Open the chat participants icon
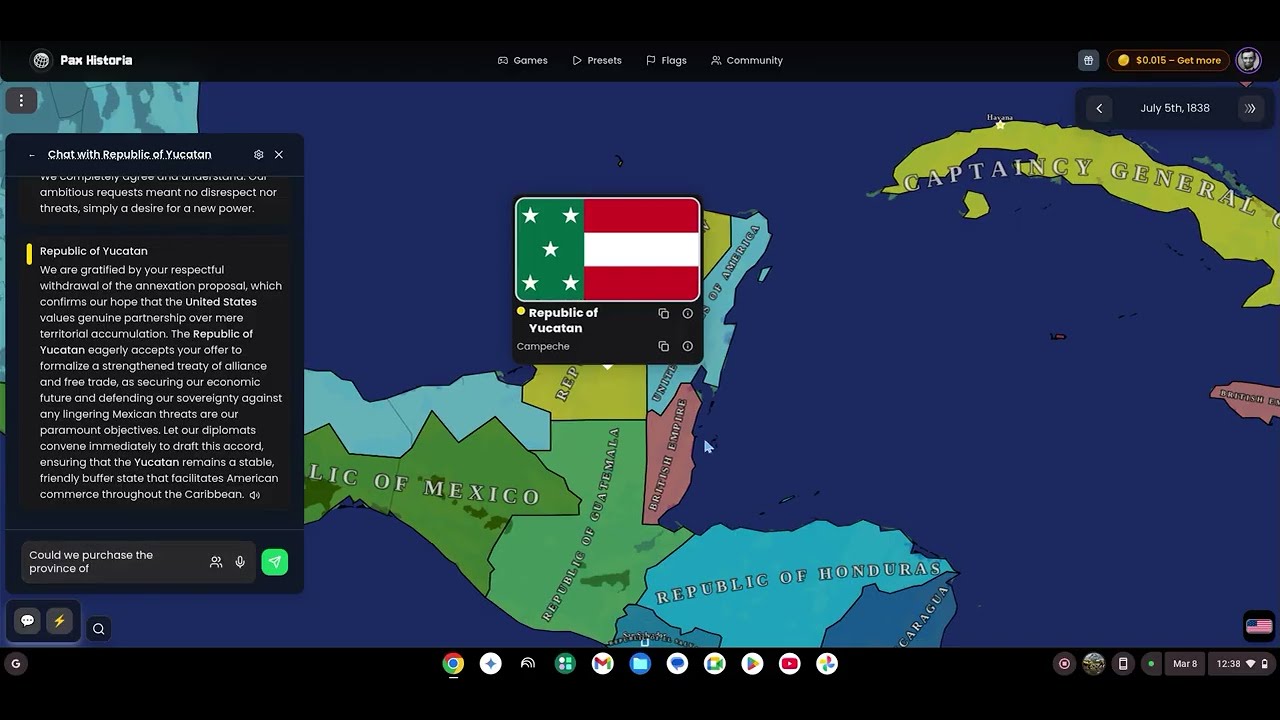1280x720 pixels. 216,562
